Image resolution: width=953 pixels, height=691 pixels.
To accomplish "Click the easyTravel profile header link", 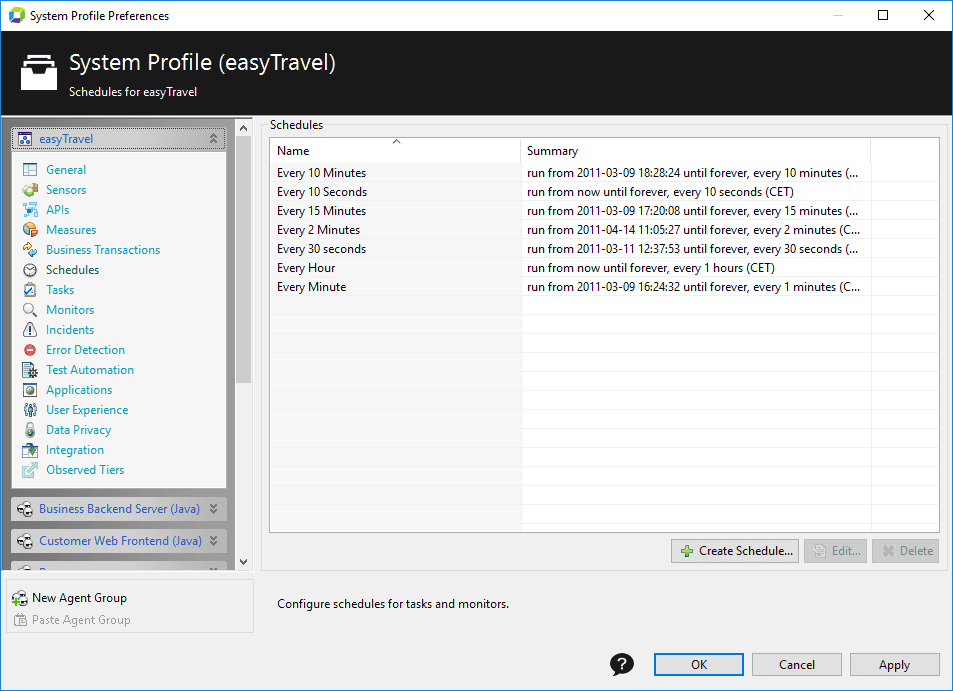I will 66,139.
